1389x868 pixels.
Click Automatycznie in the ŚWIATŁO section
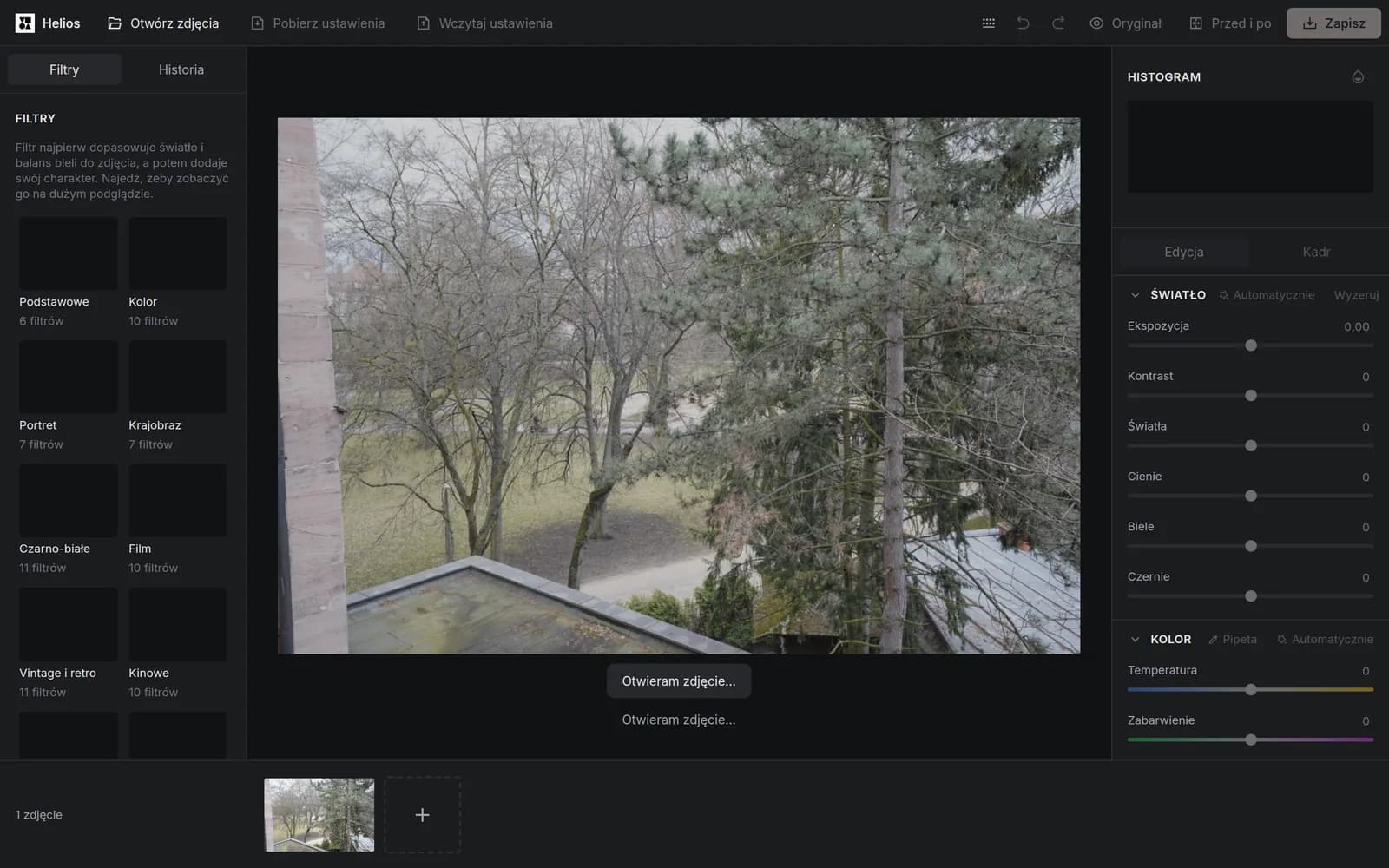pyautogui.click(x=1267, y=295)
